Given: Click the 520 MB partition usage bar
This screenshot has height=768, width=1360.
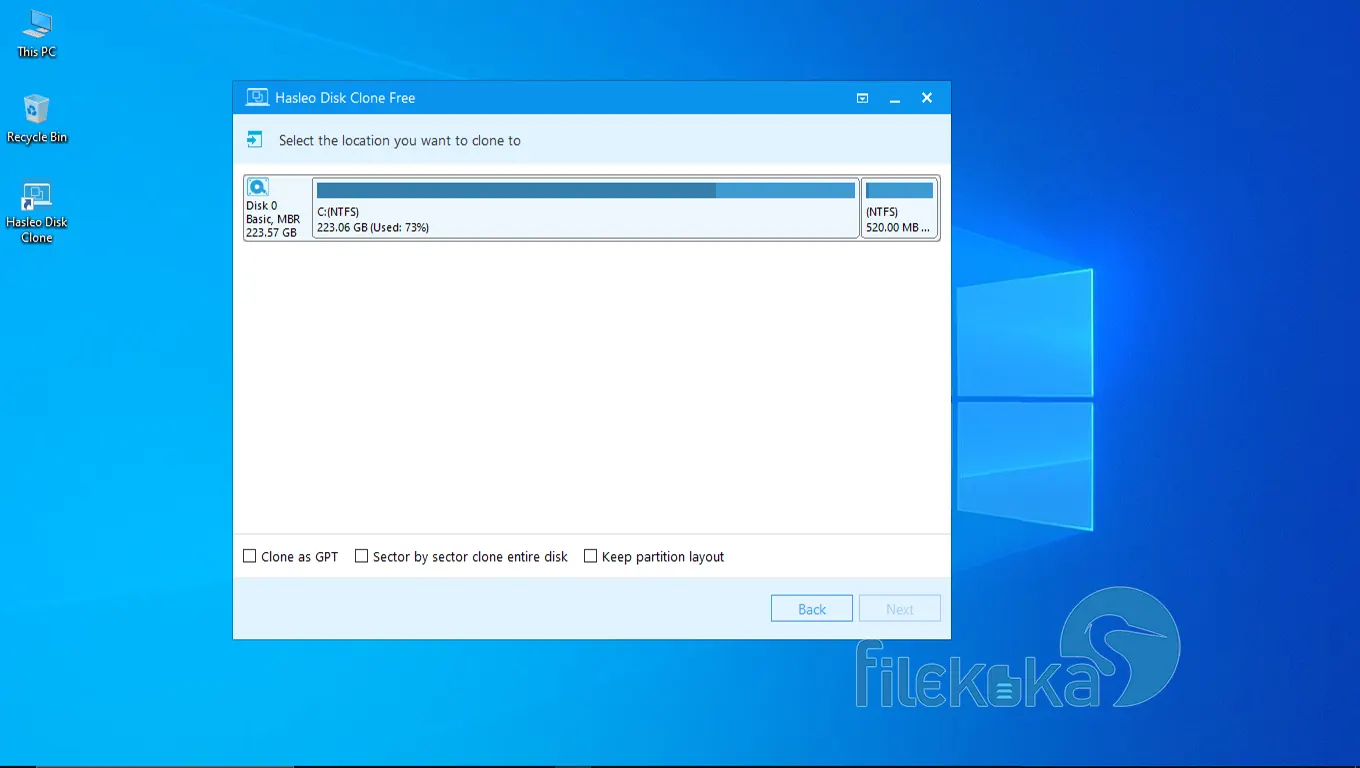Looking at the screenshot, I should click(x=900, y=190).
